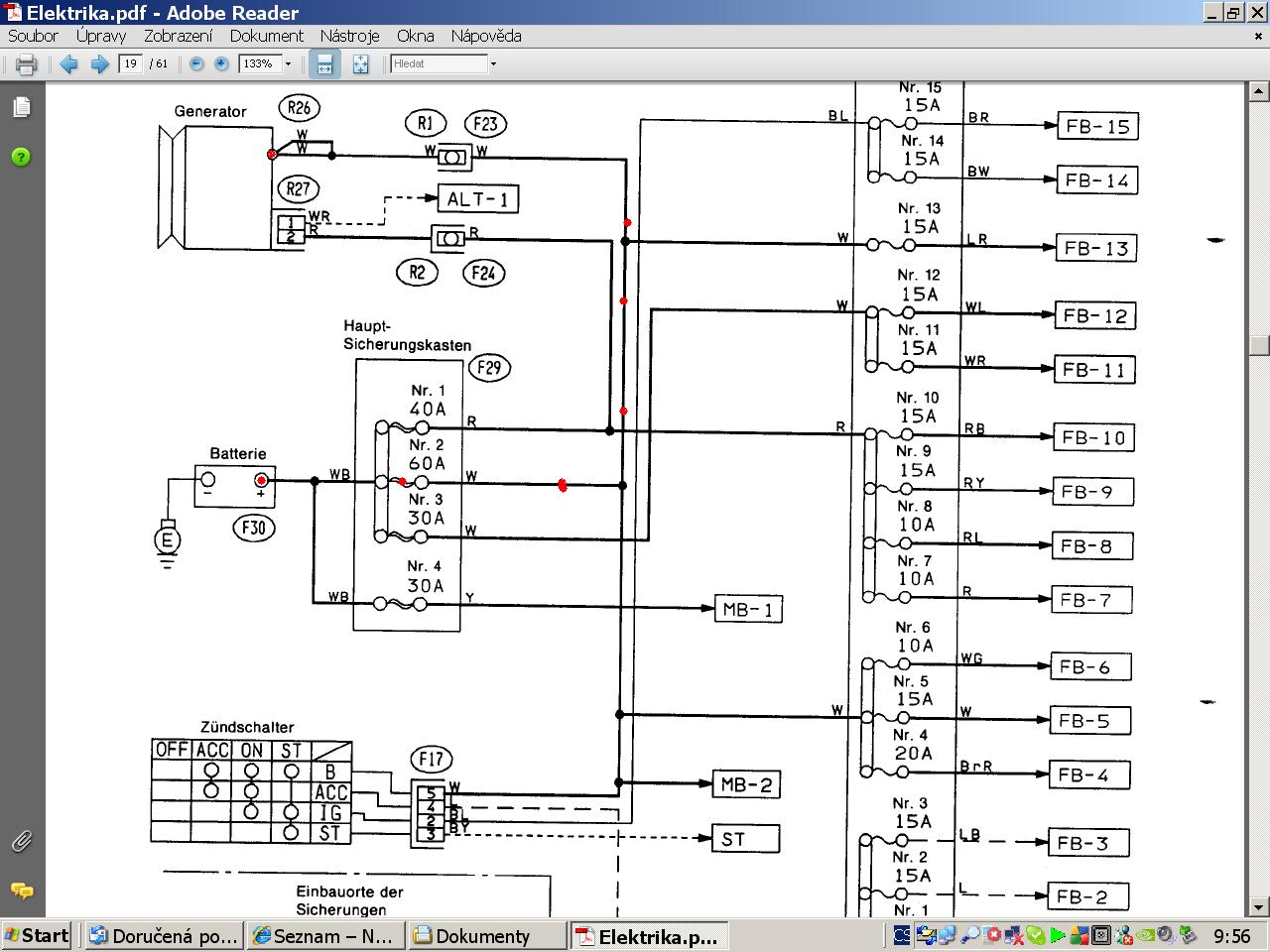Click the FB-12 box in diagram
The width and height of the screenshot is (1270, 952).
click(1094, 316)
